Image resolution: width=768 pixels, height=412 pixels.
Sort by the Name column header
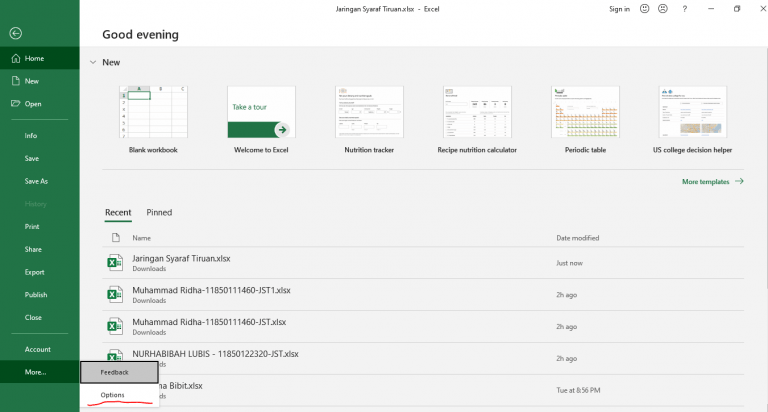pyautogui.click(x=142, y=238)
